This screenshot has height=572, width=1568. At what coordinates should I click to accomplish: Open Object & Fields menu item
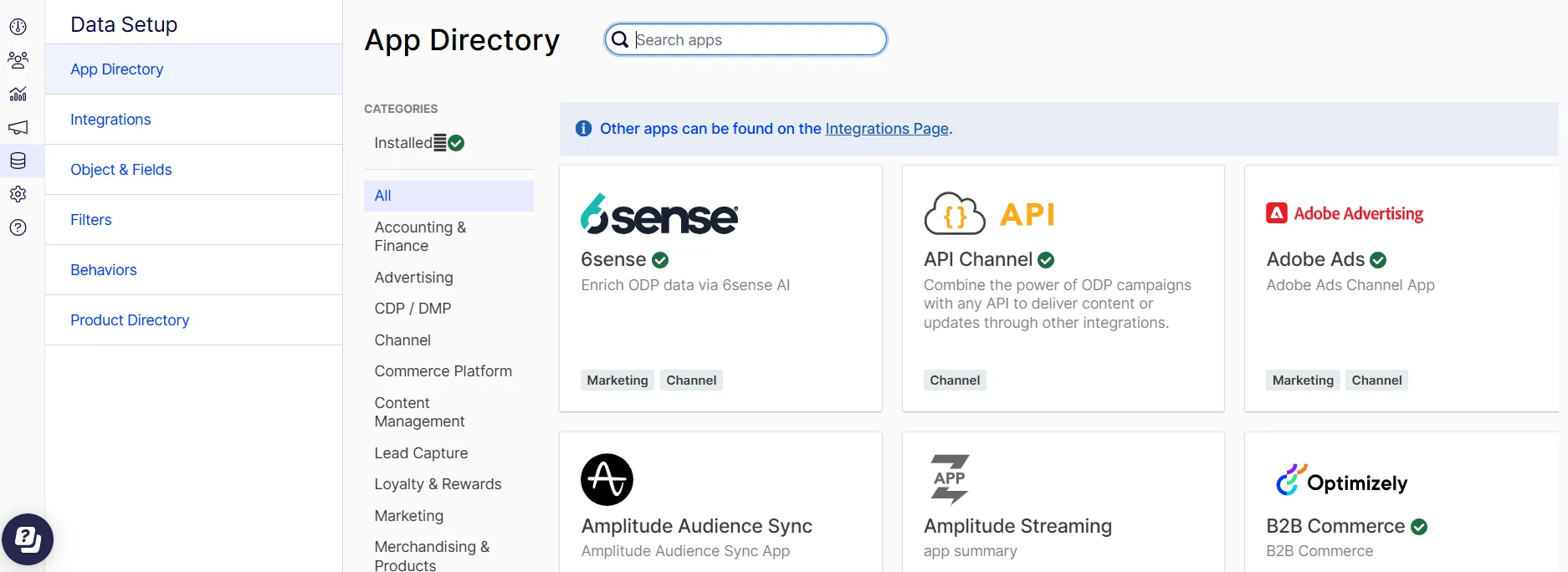[x=193, y=170]
